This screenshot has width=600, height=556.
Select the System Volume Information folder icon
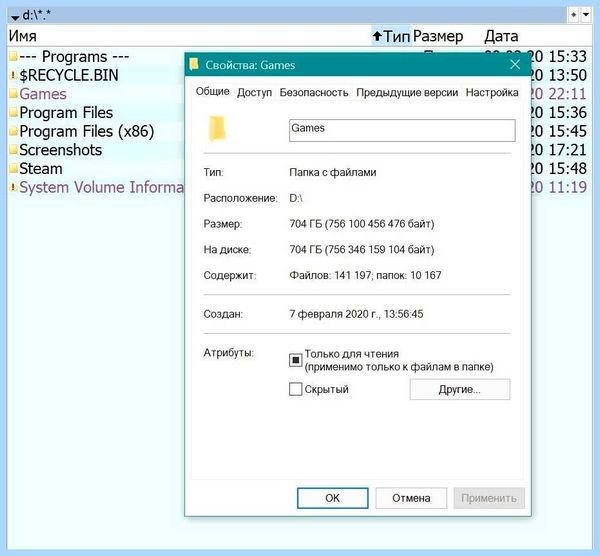[x=13, y=187]
